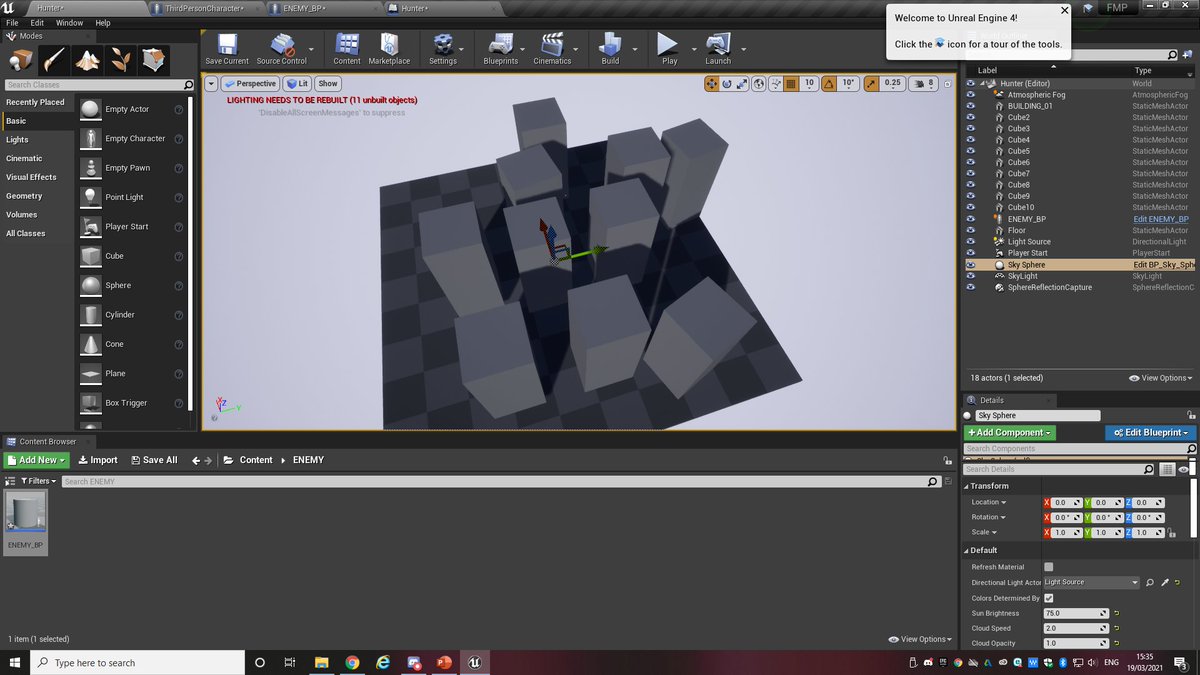
Task: Select the Landscape mode icon
Action: (x=88, y=59)
